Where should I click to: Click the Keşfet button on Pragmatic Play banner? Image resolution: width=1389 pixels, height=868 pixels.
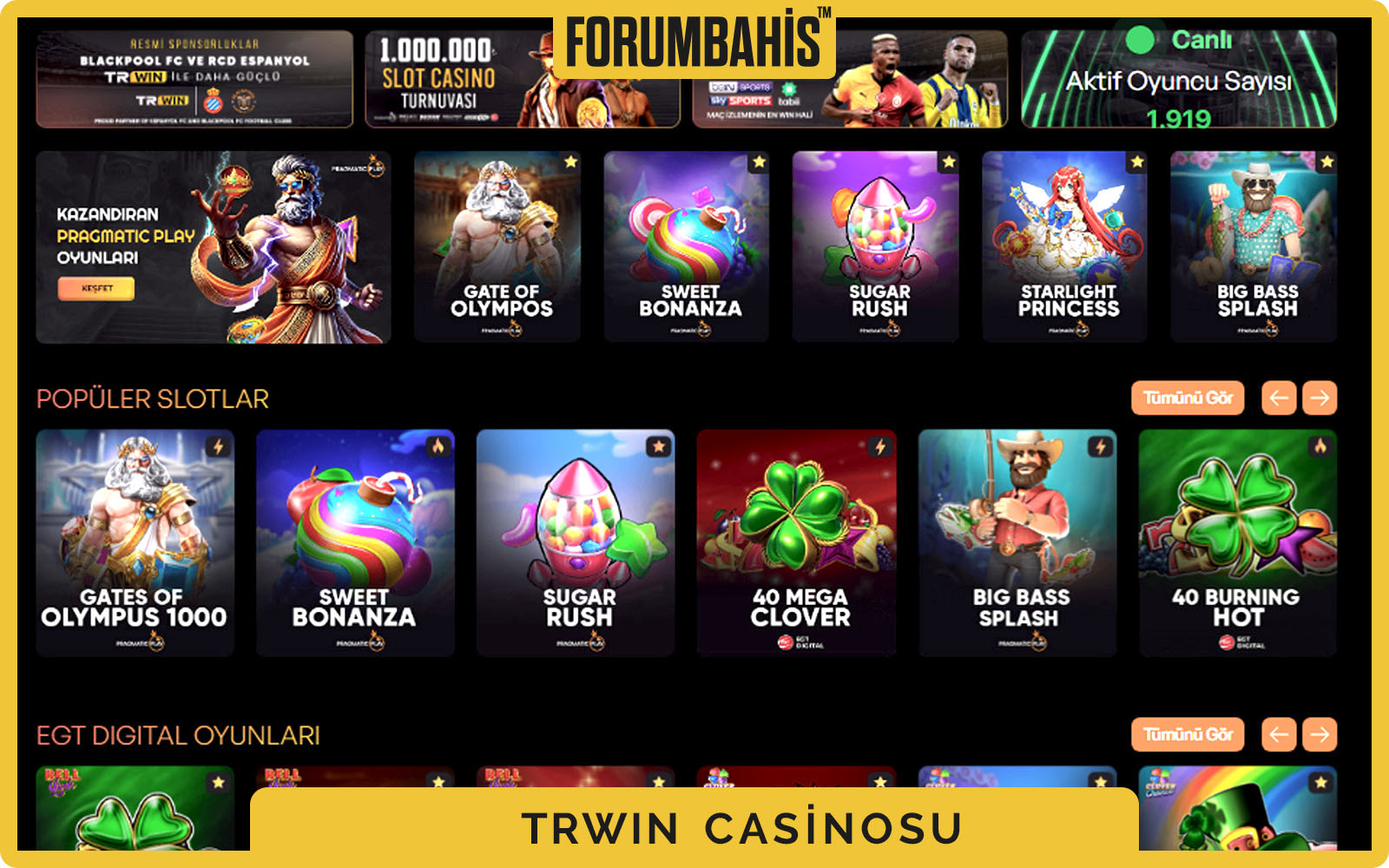96,288
